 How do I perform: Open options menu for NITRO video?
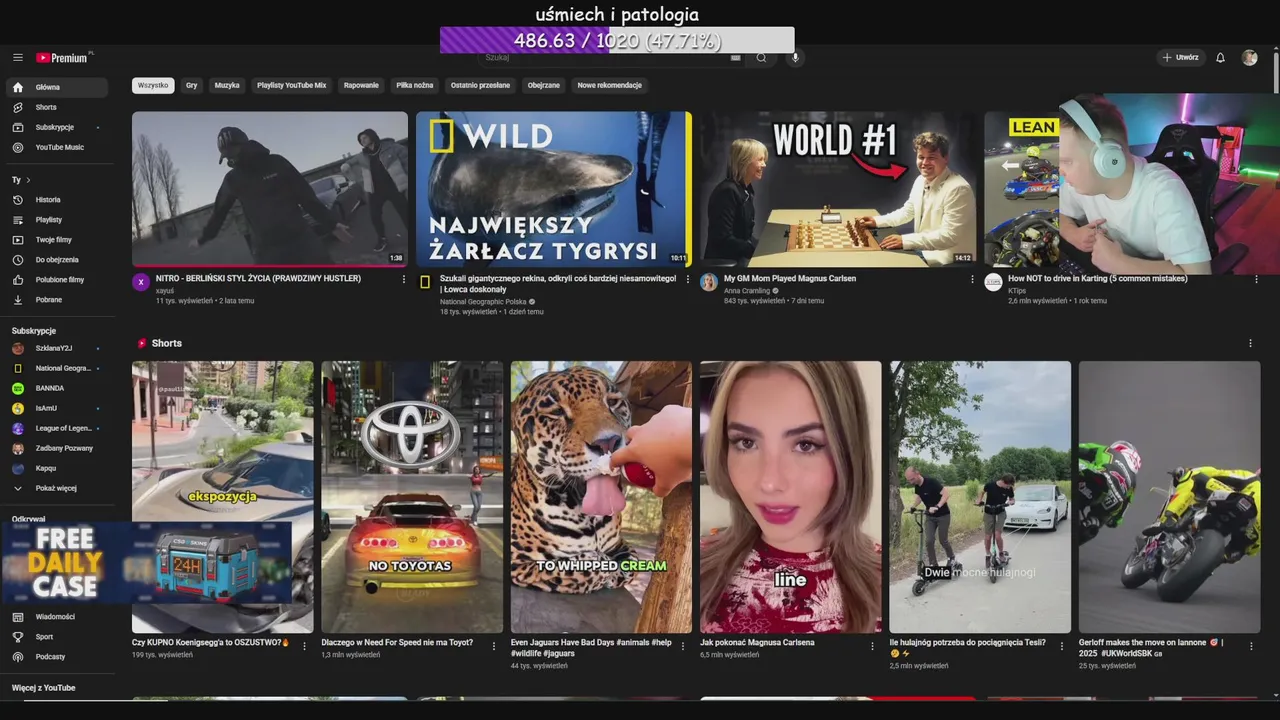pyautogui.click(x=404, y=280)
